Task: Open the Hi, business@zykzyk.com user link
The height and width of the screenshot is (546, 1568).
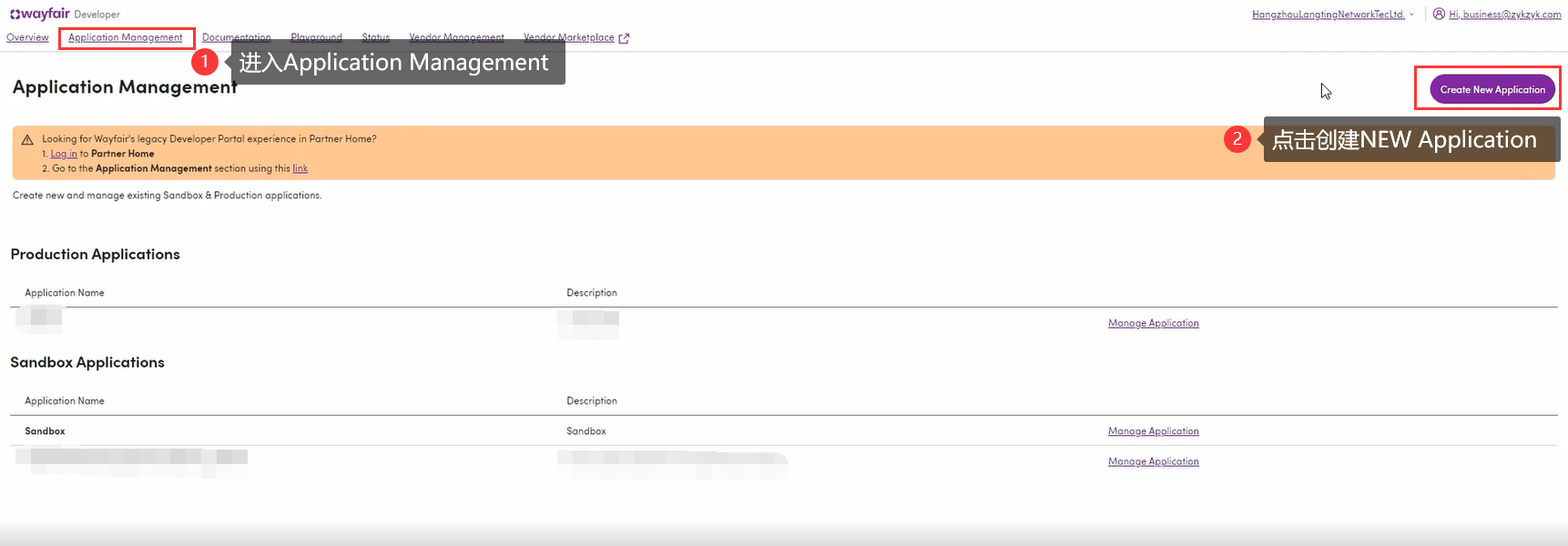Action: tap(1504, 15)
